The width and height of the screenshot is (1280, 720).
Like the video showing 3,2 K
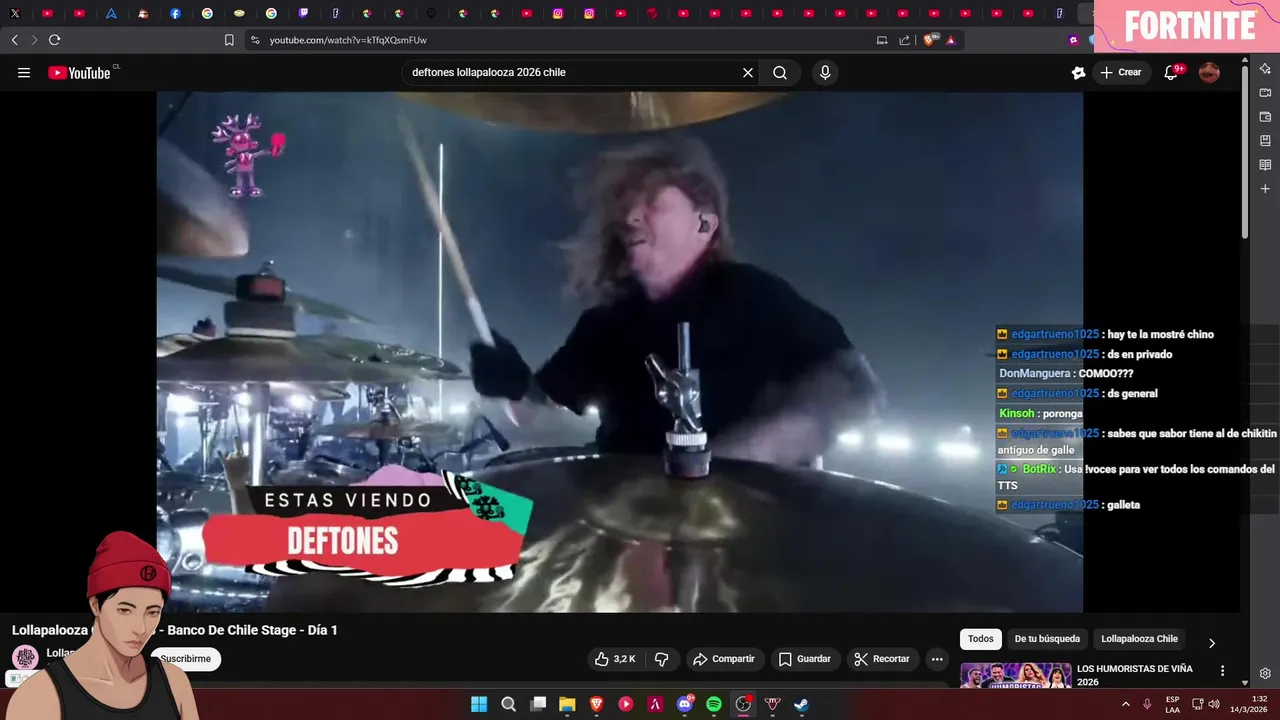coord(615,659)
